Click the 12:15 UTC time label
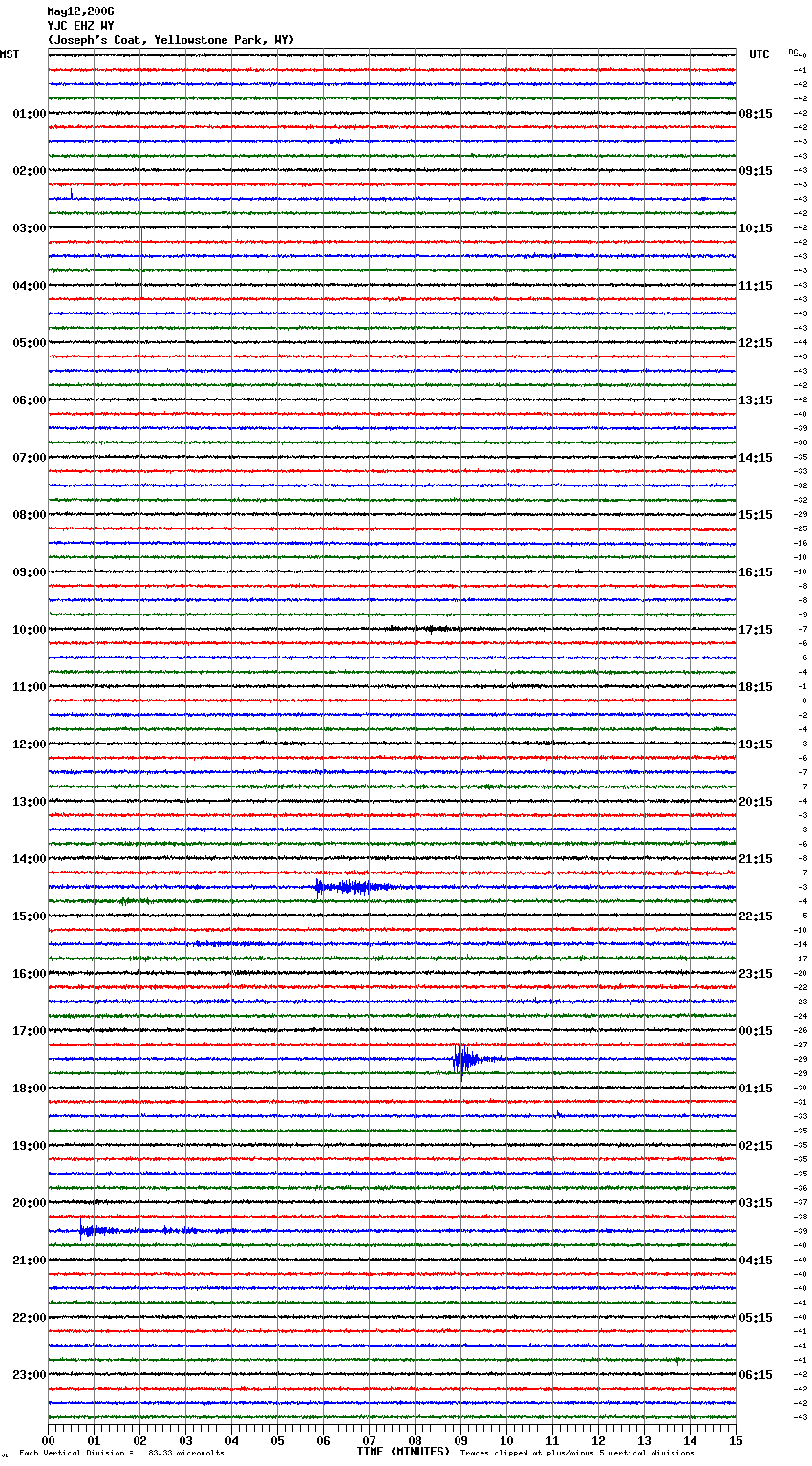Screen dimensions: 812x1466 pyautogui.click(x=756, y=343)
